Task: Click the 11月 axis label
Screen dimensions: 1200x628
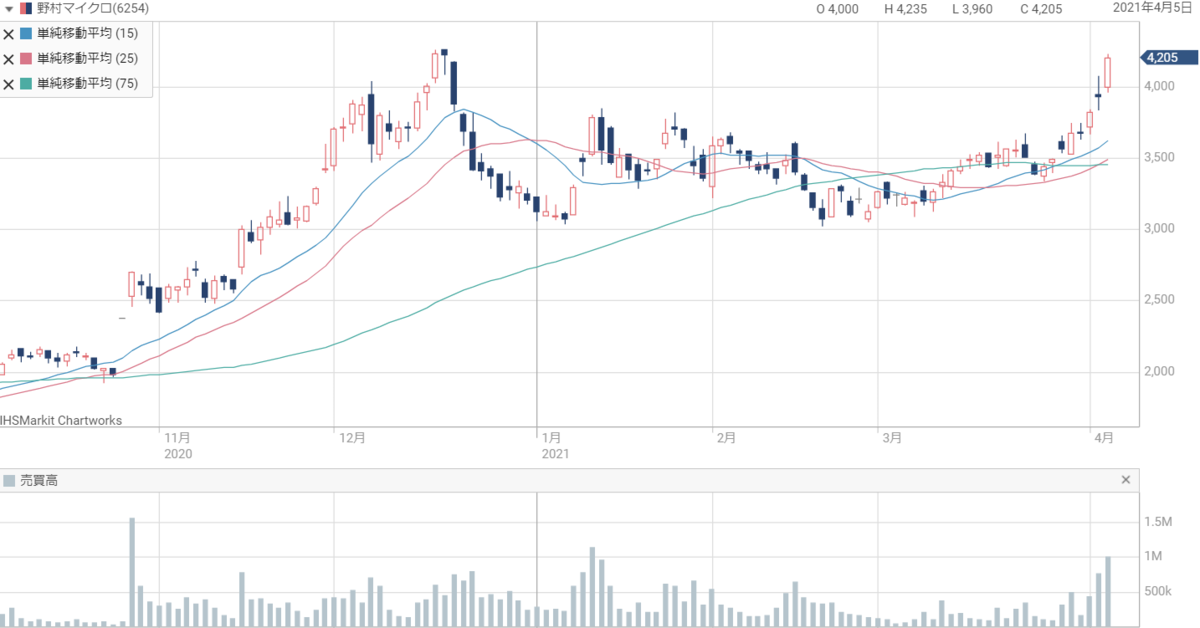Action: (177, 438)
